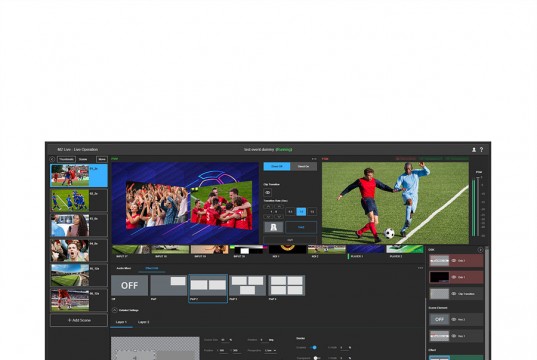Expand the DSK panel circular arrow
Viewport: 537px width, 360px height.
(x=480, y=250)
